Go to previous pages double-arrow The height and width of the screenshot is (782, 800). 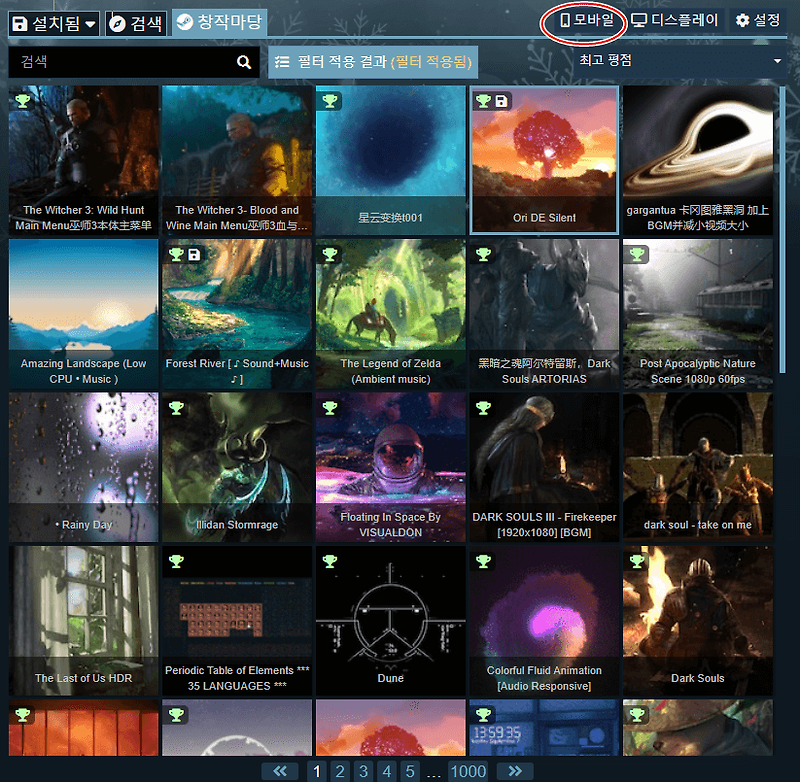280,771
